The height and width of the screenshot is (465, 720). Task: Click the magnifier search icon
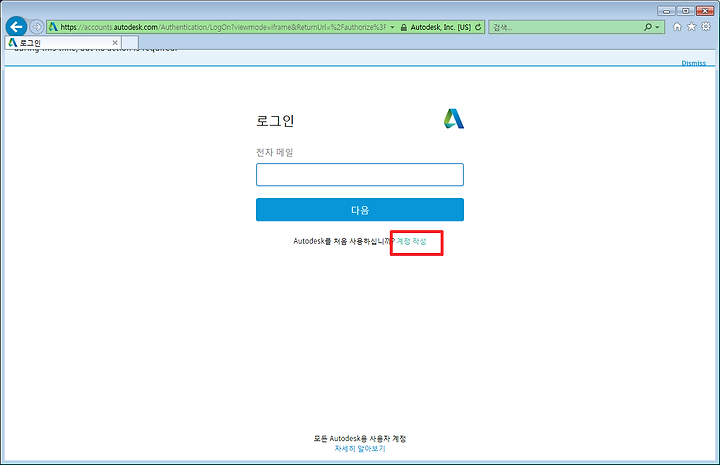tap(647, 27)
